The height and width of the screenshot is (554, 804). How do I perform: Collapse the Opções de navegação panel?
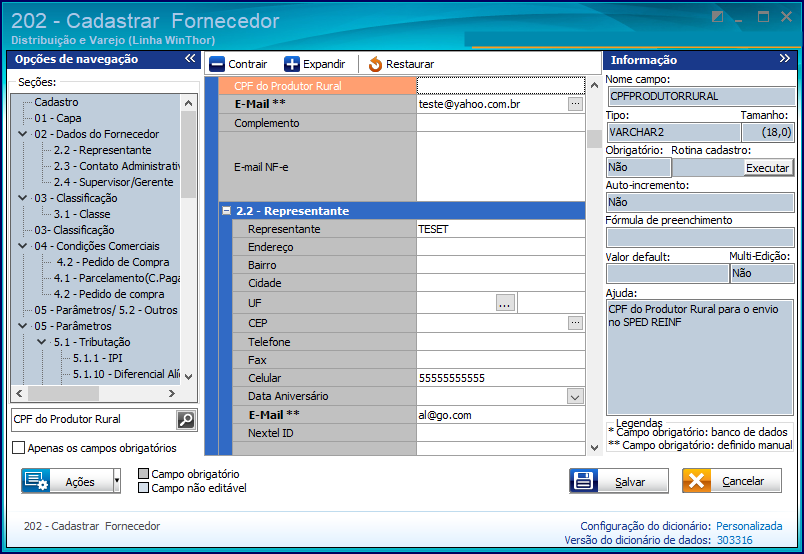[x=190, y=58]
